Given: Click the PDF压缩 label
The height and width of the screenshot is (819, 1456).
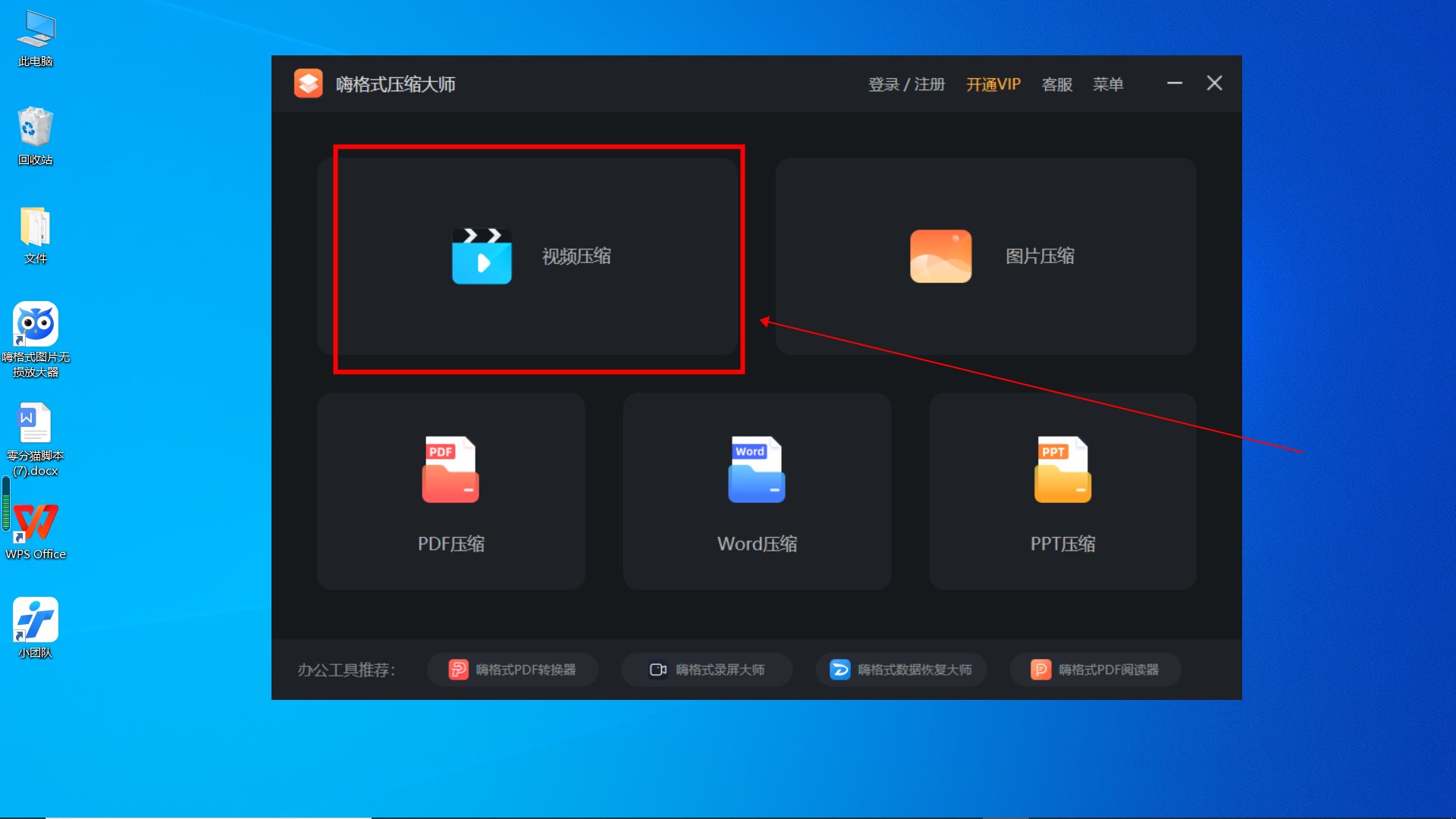Looking at the screenshot, I should 450,544.
